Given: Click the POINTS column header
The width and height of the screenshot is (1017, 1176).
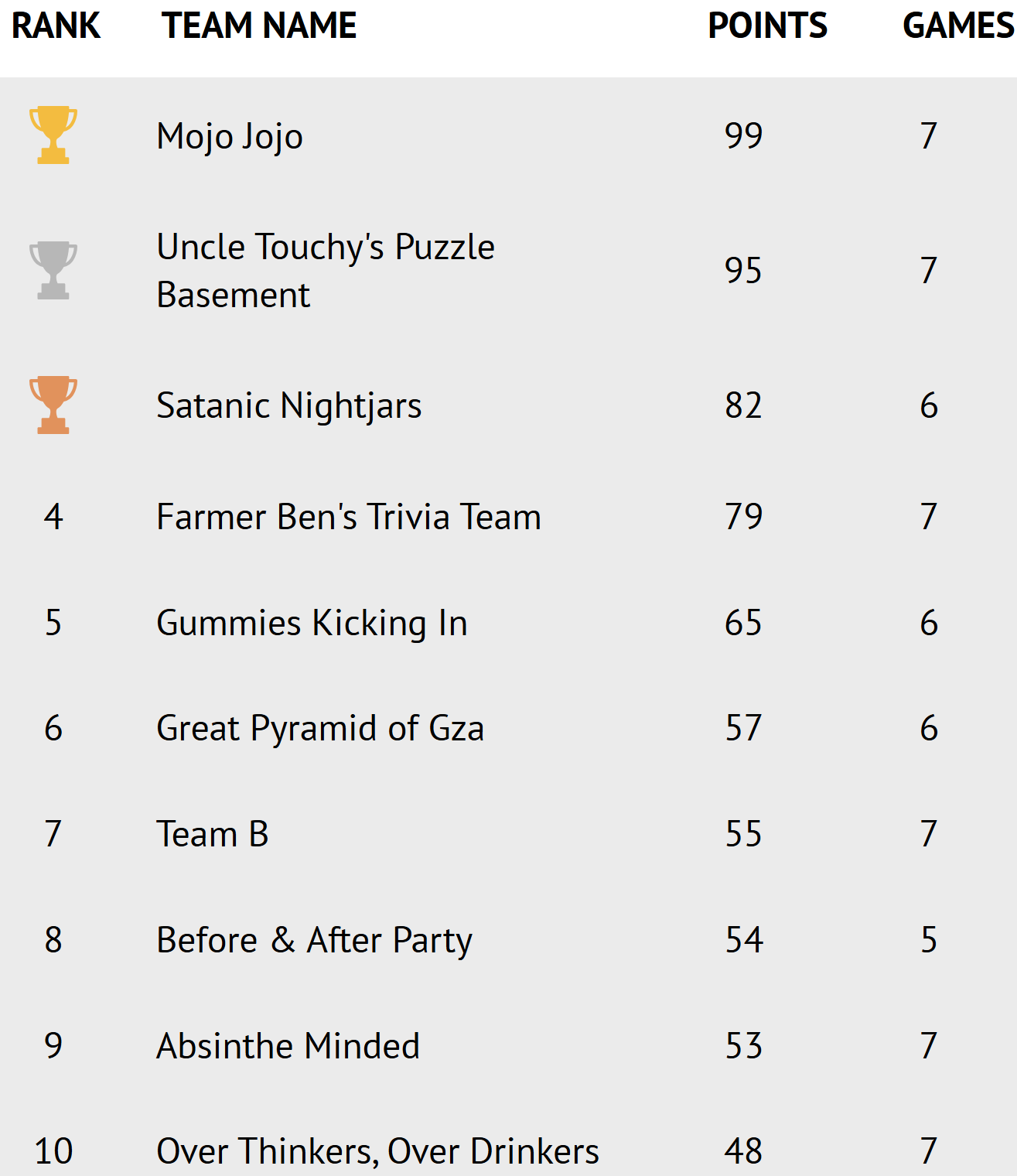Looking at the screenshot, I should 767,26.
